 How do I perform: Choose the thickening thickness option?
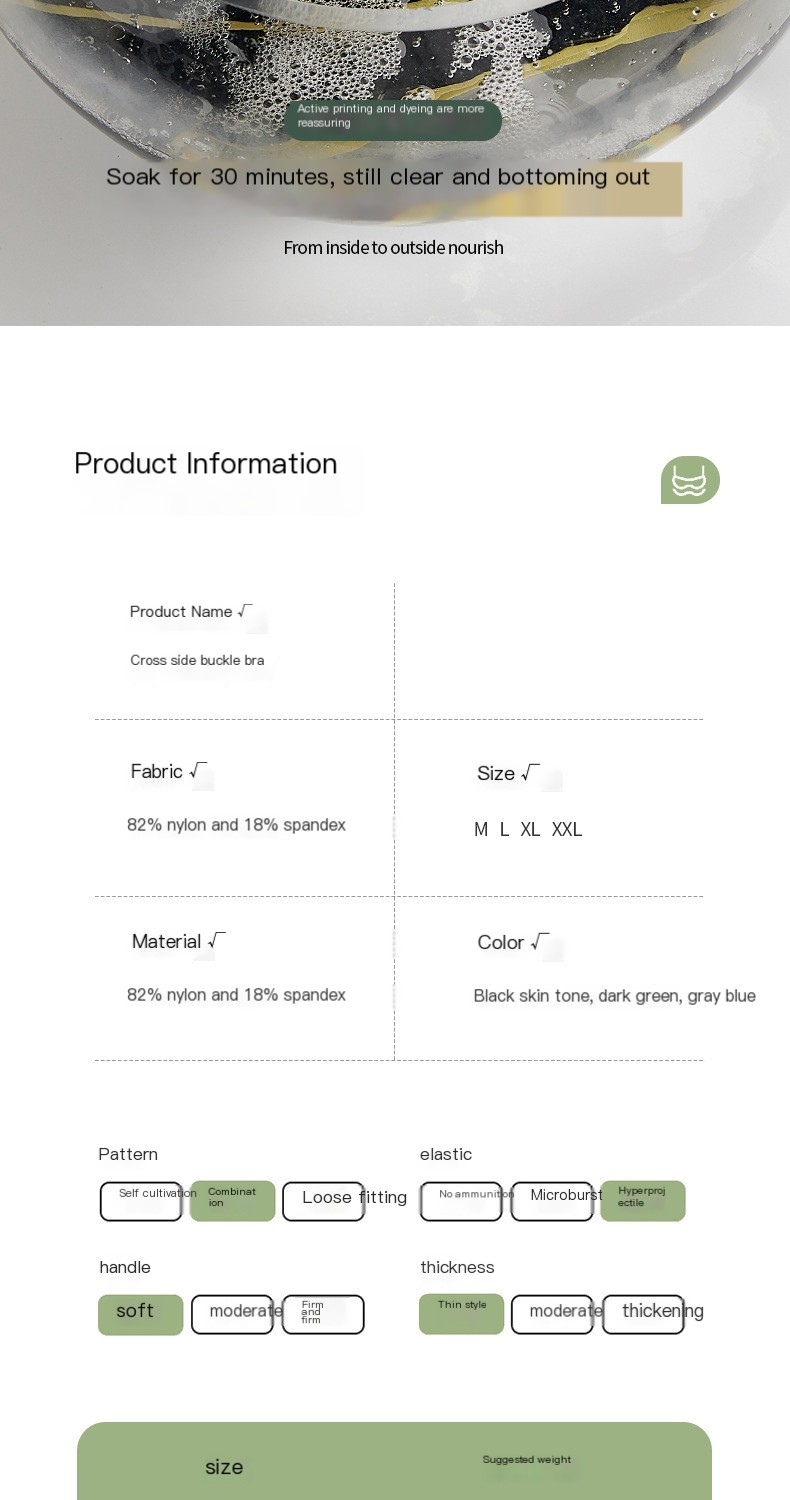(643, 1314)
